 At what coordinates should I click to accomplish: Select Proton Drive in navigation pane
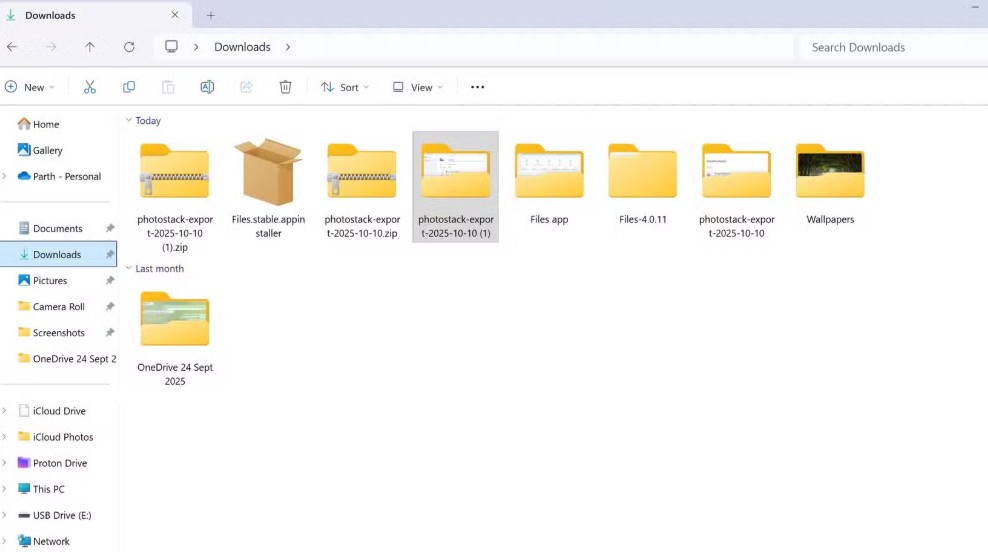point(60,463)
